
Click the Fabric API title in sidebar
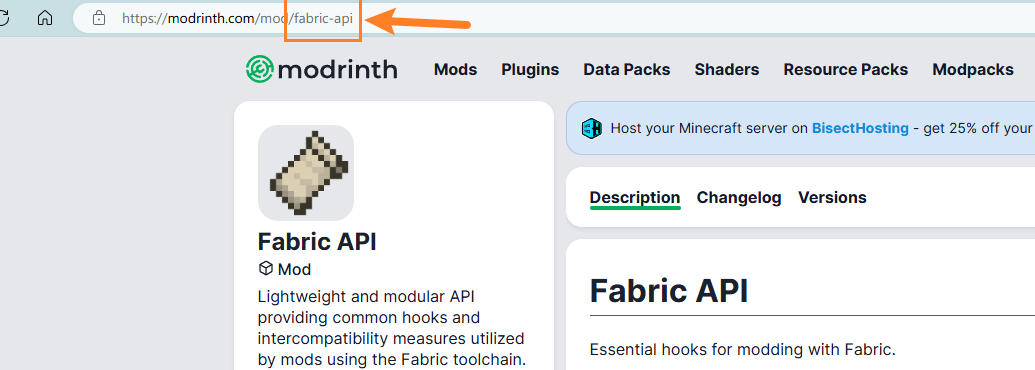317,241
